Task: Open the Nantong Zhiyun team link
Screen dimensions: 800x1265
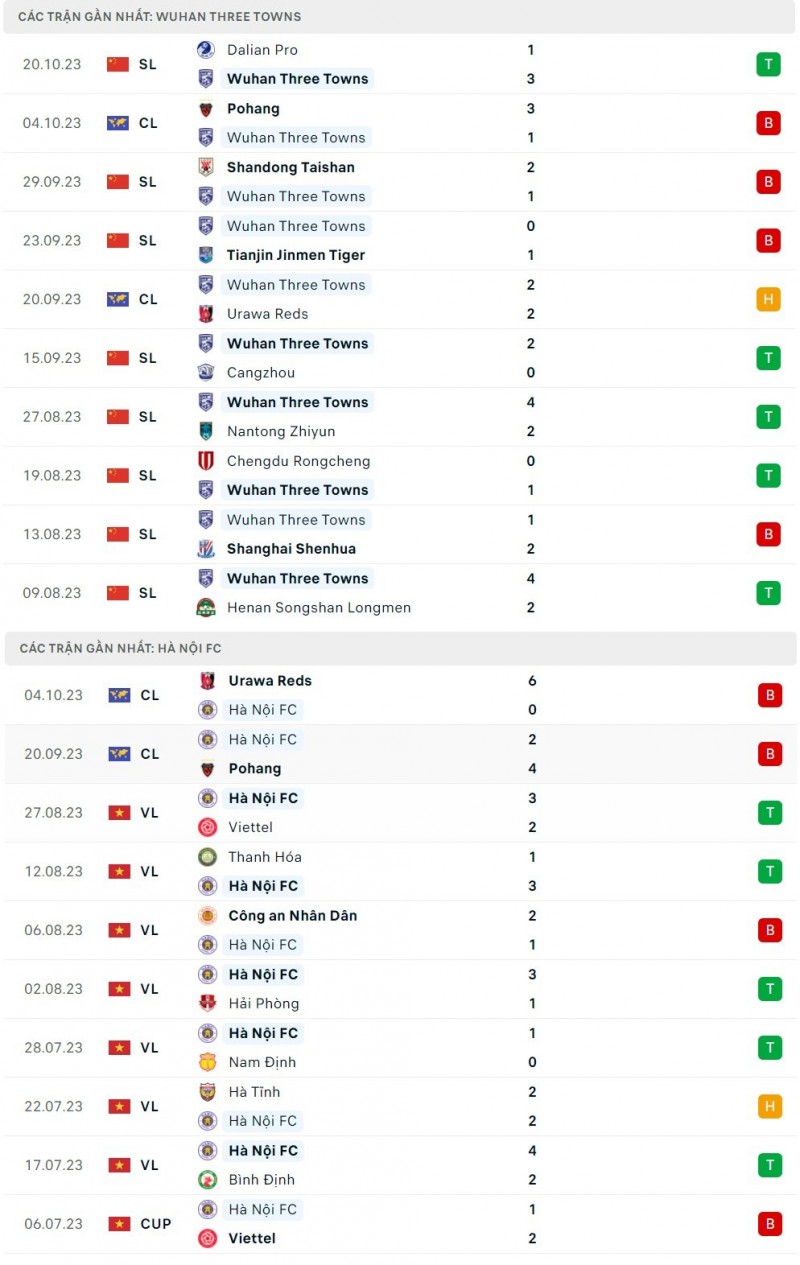Action: [x=281, y=432]
